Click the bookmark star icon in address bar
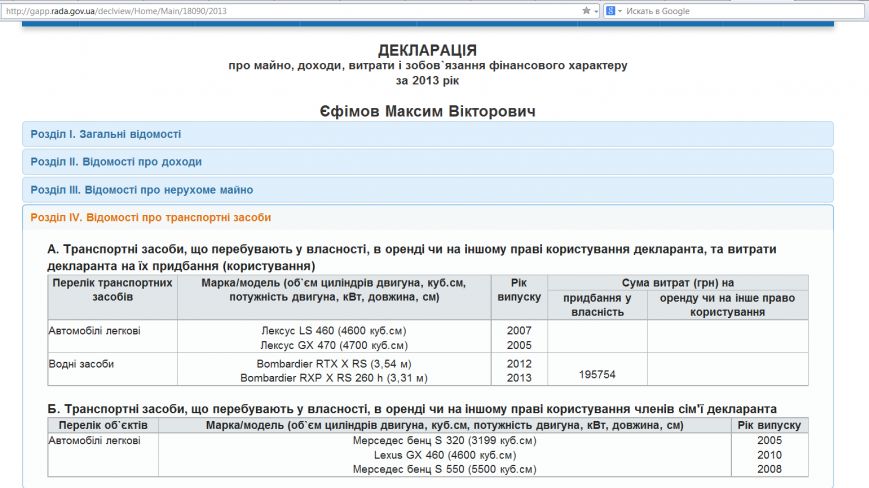 [x=586, y=11]
